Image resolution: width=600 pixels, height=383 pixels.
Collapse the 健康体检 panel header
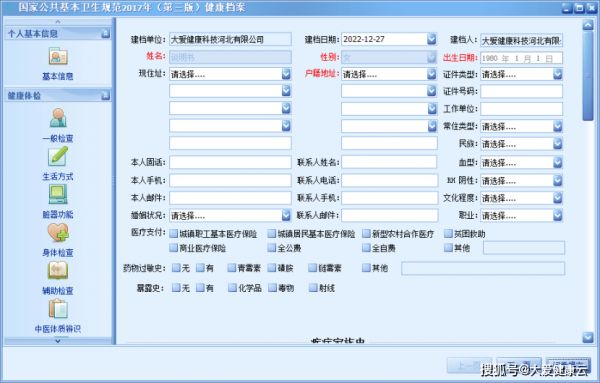106,96
